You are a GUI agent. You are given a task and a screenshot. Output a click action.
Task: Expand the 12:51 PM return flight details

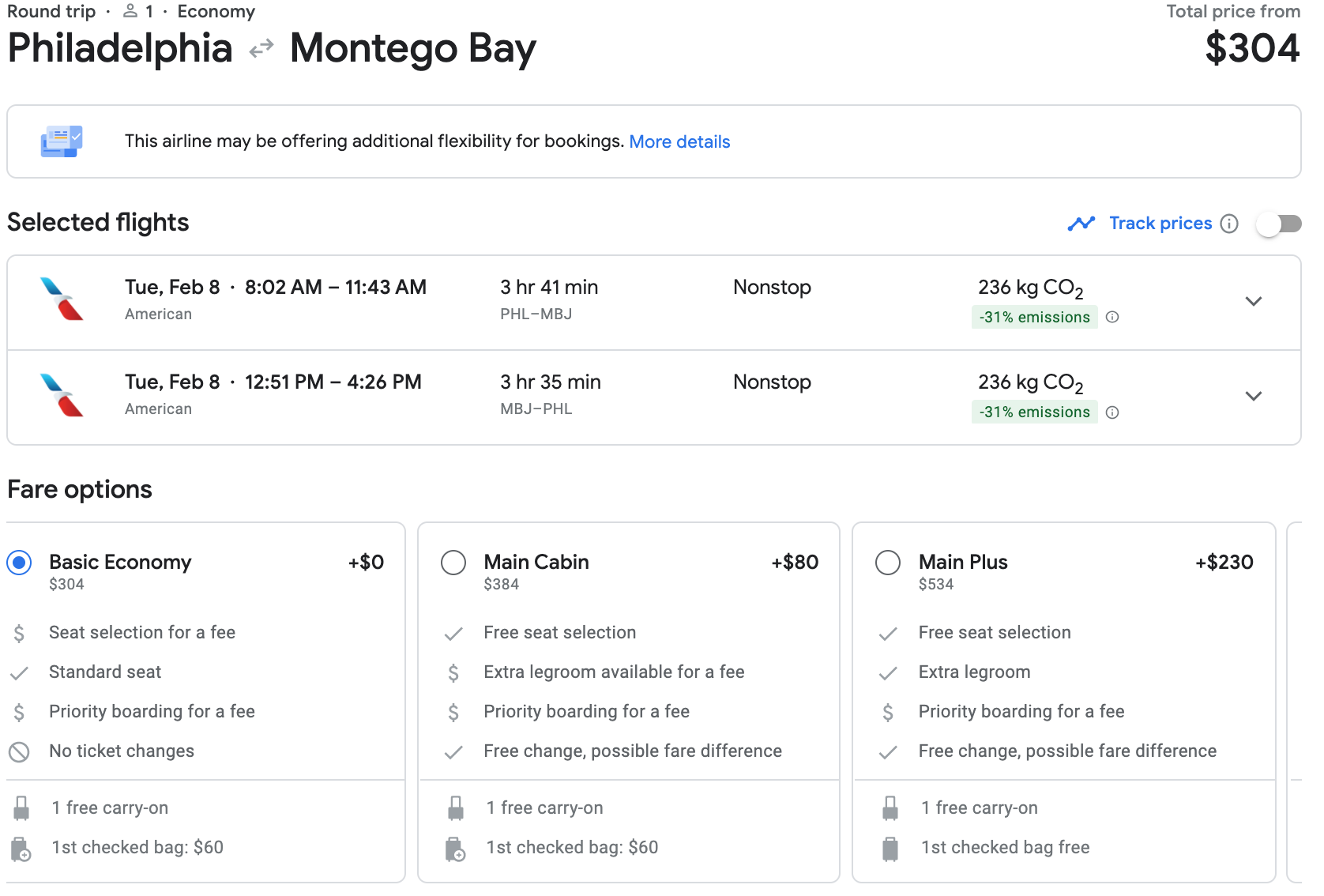tap(1253, 396)
